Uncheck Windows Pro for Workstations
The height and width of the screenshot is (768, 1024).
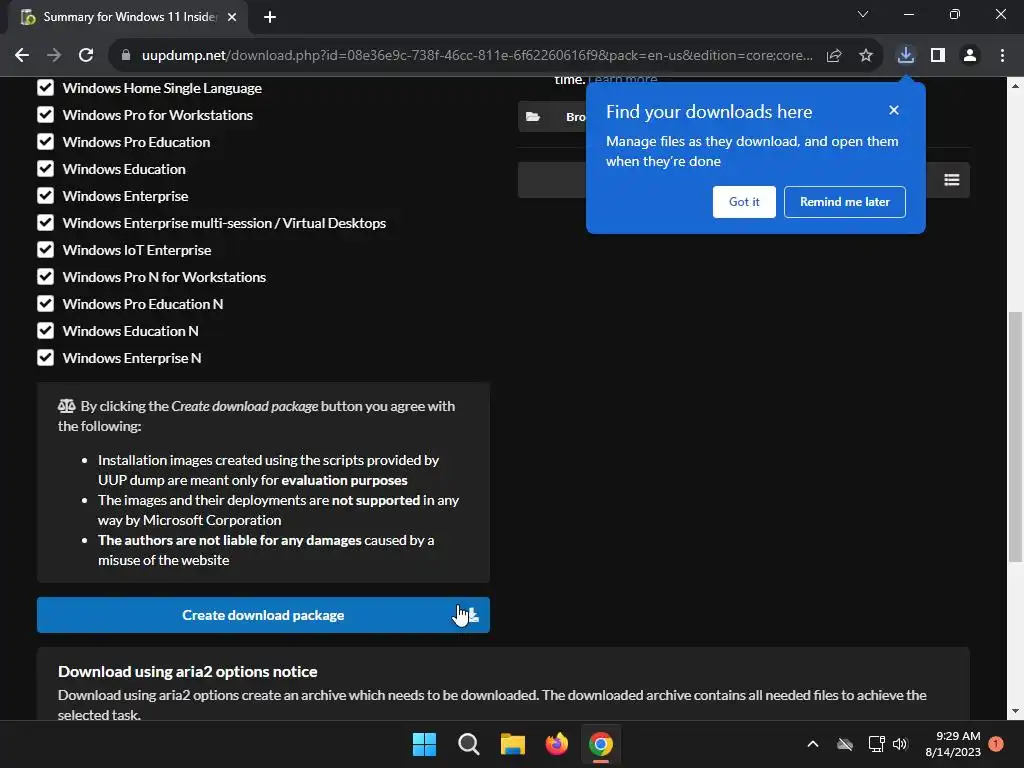pos(45,115)
